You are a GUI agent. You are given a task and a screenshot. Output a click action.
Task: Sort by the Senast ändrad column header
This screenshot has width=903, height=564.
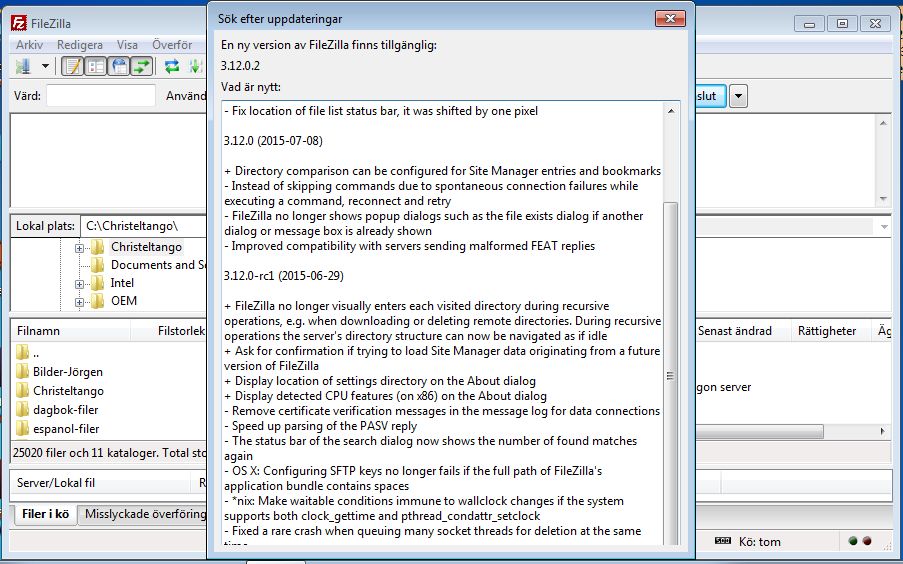(x=742, y=331)
